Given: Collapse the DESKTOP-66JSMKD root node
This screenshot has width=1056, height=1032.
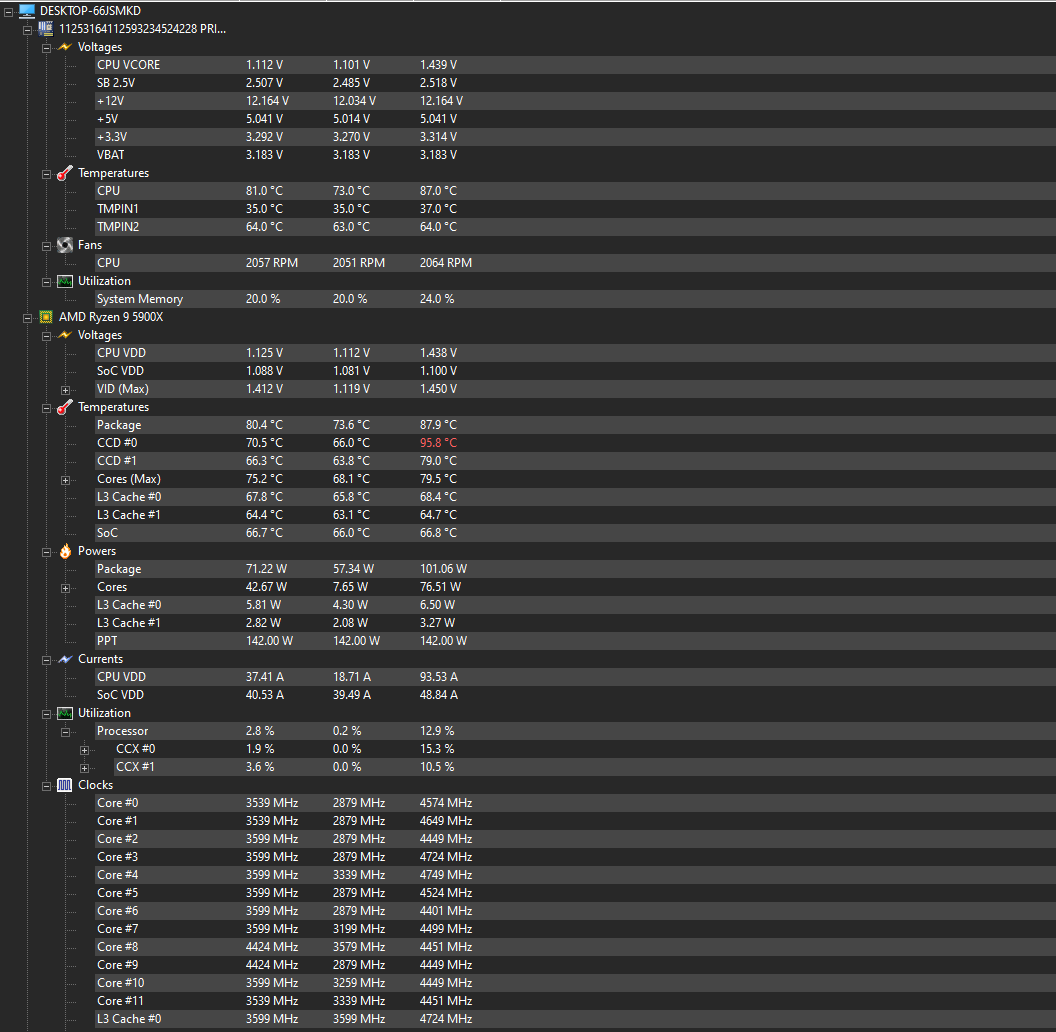Looking at the screenshot, I should click(9, 12).
